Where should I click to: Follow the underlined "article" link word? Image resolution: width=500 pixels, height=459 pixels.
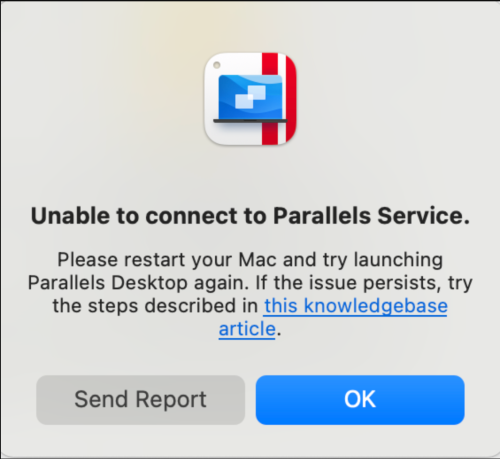pos(247,329)
